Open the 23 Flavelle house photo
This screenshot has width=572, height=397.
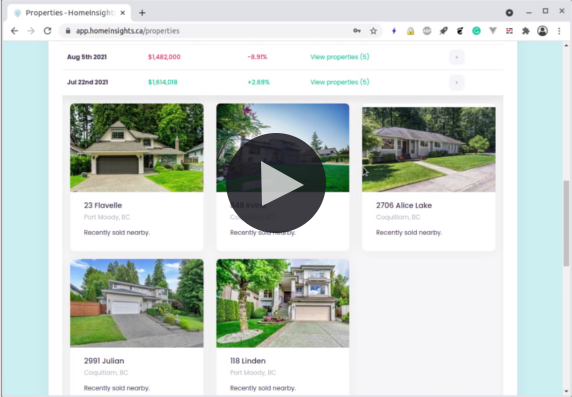pos(137,148)
